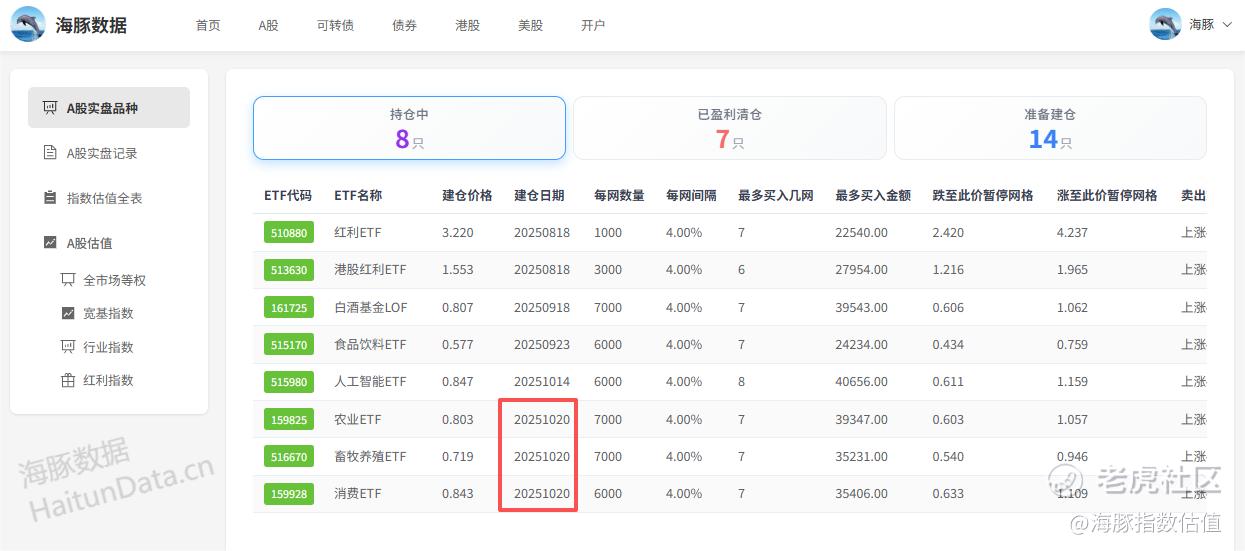
Task: Click the 涨至此价暂停网格 column header
Action: [1107, 196]
